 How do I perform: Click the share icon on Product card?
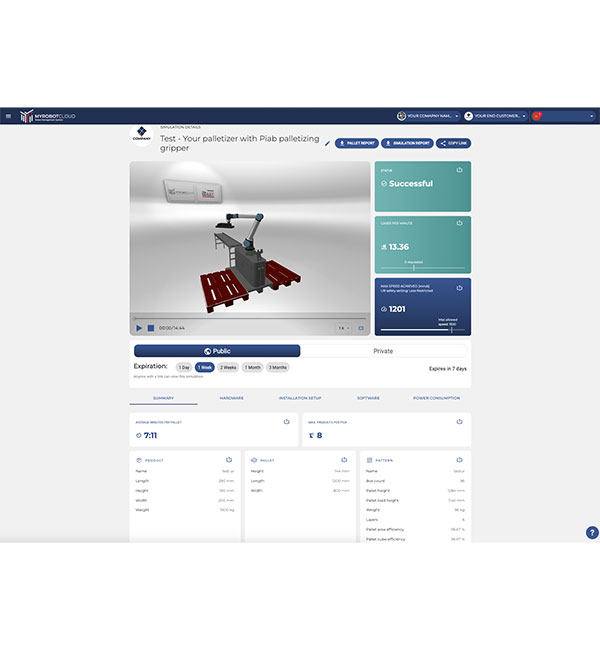[x=229, y=460]
